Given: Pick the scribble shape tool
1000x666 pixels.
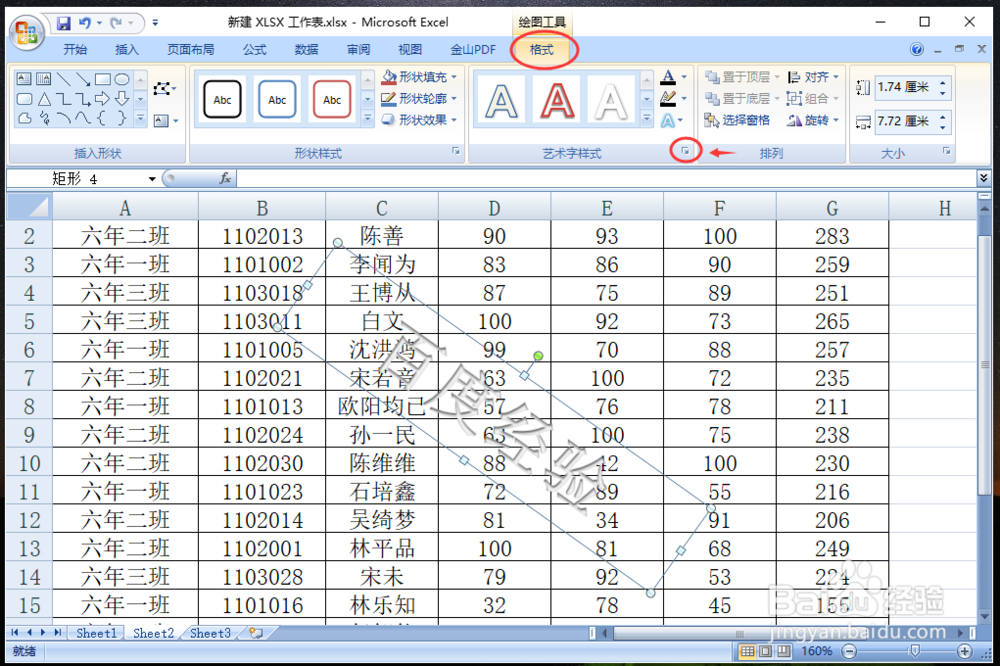Looking at the screenshot, I should [x=43, y=118].
